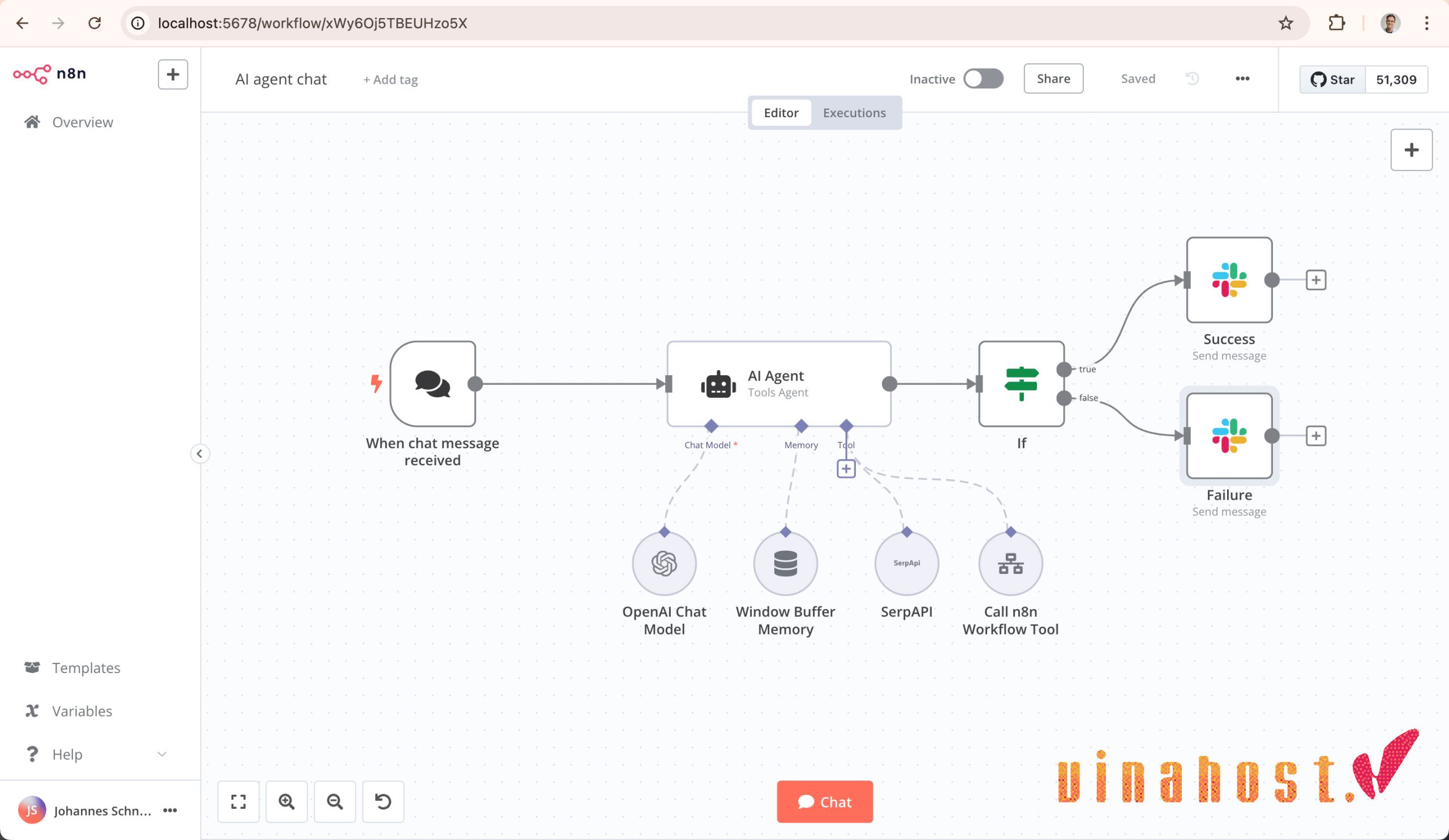Image resolution: width=1449 pixels, height=840 pixels.
Task: Click the If node false output connector
Action: click(x=1064, y=398)
